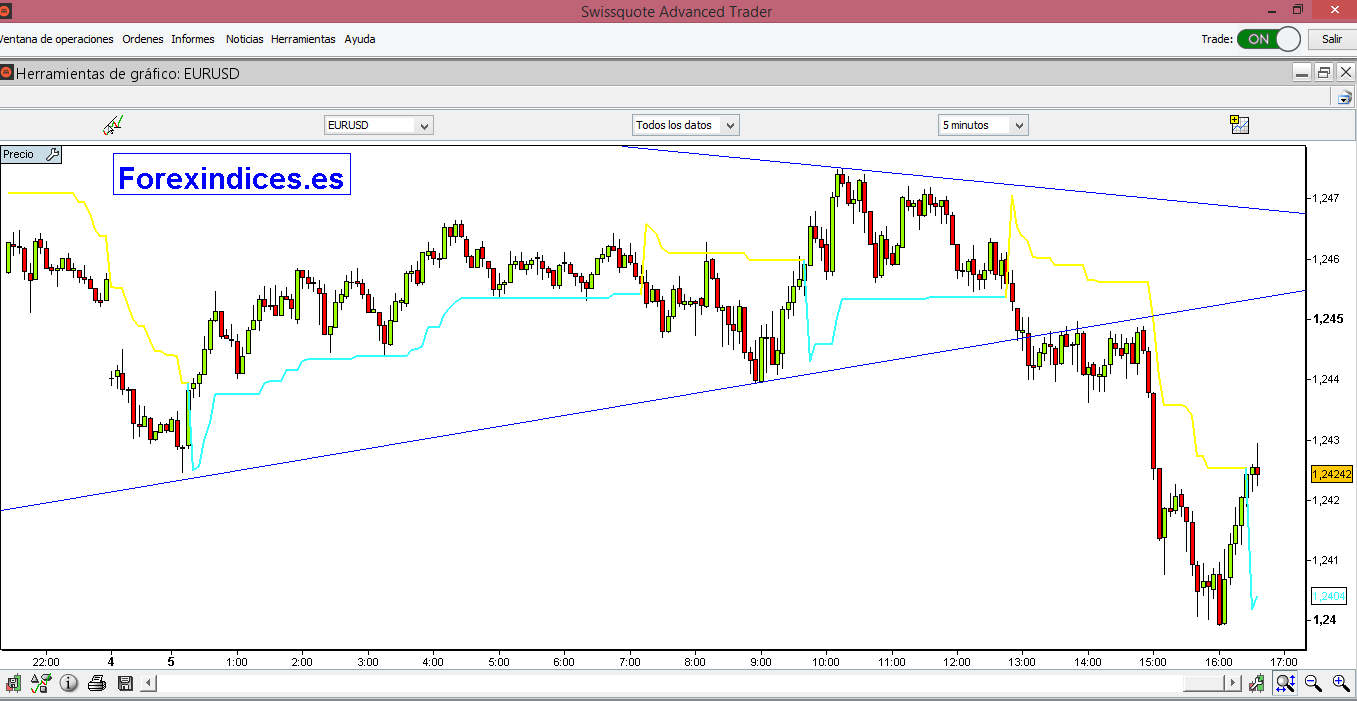This screenshot has height=701, width=1357.
Task: Click the chart window icon beside 'Herramientas de gráfico'
Action: [x=6, y=73]
